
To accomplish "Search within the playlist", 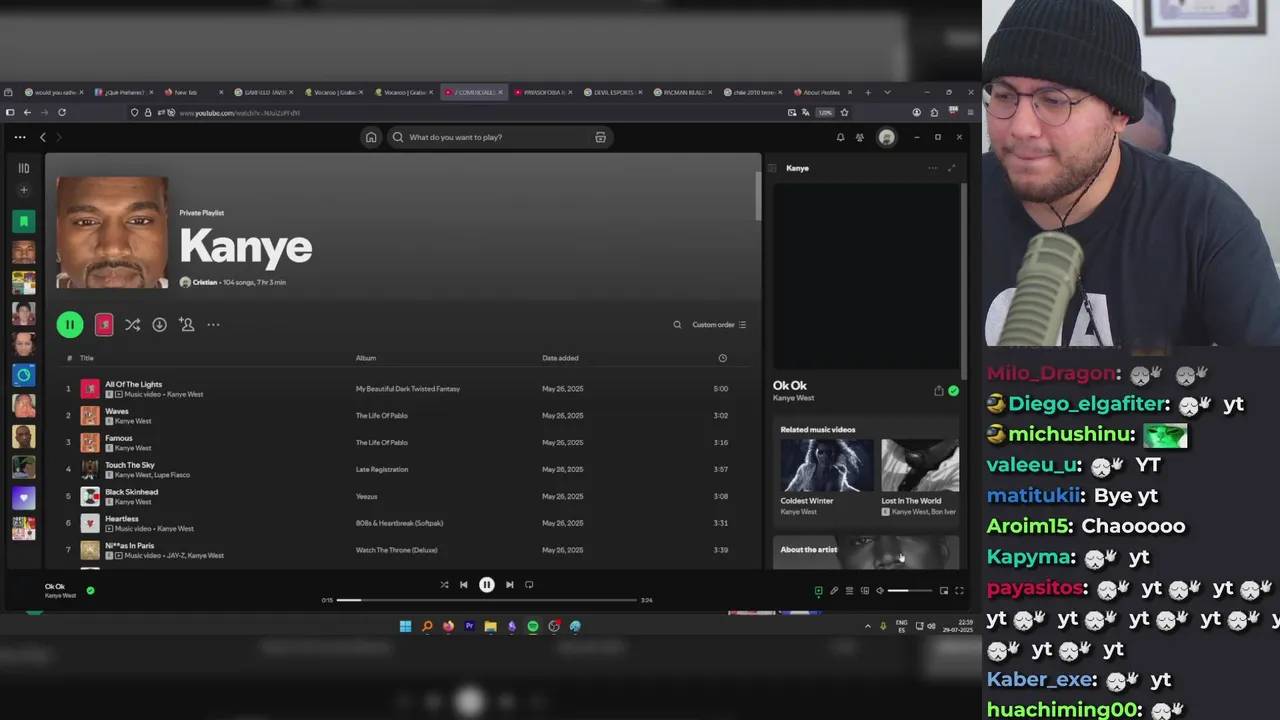I will tap(677, 324).
